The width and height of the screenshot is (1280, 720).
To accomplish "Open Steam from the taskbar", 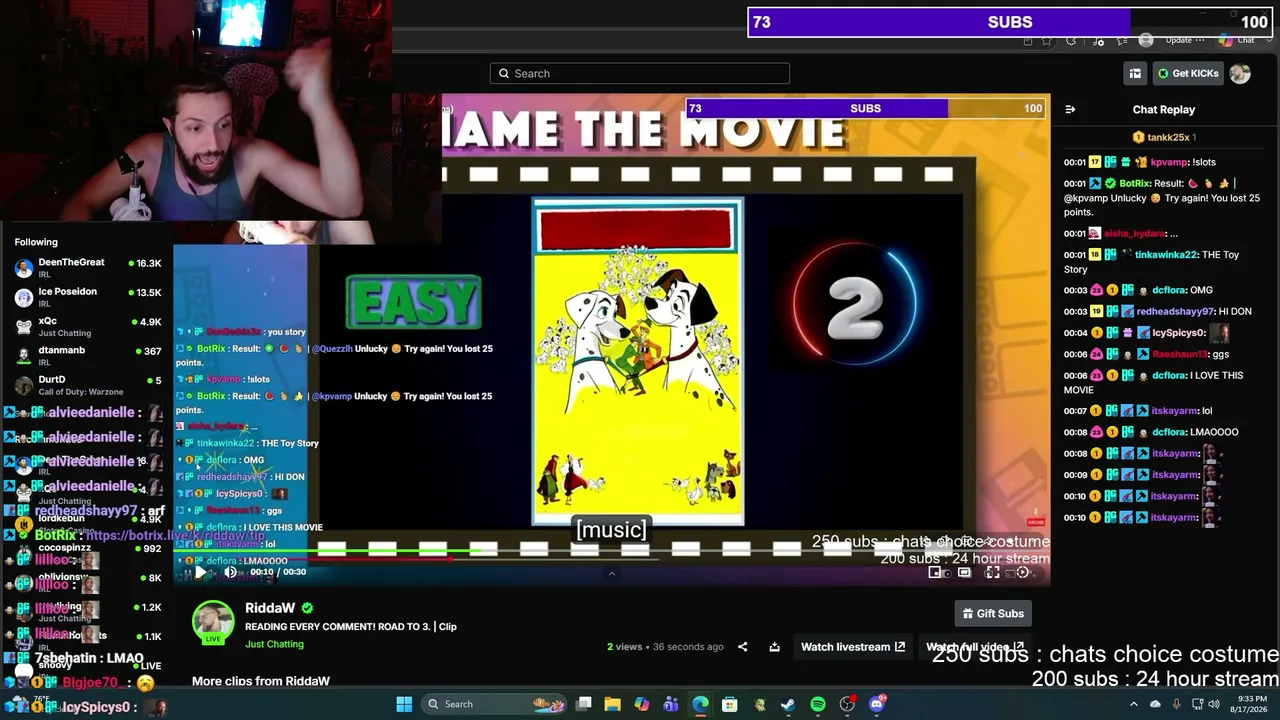I will pyautogui.click(x=788, y=704).
